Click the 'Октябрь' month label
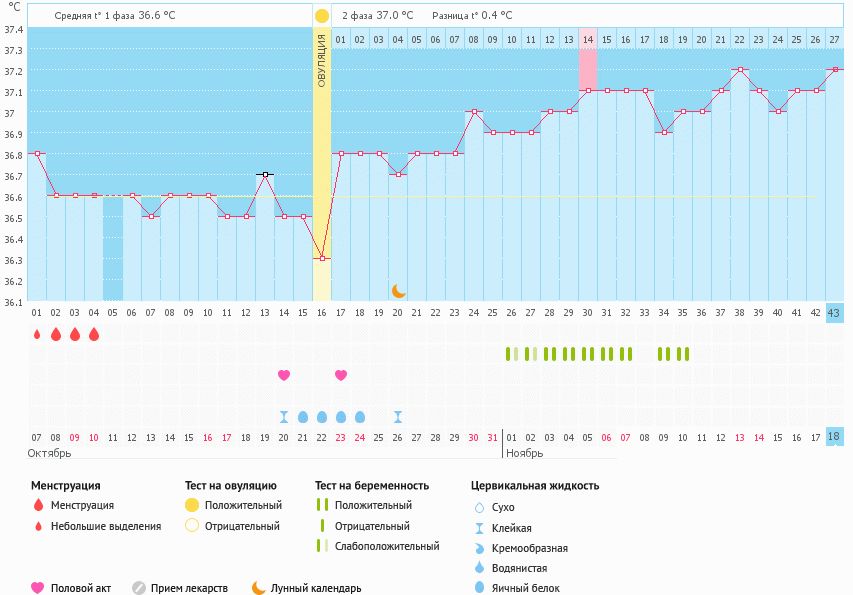 point(48,453)
